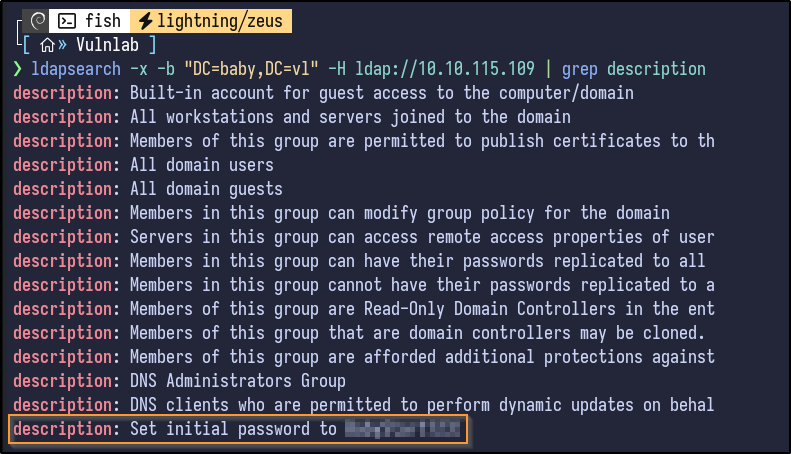791x454 pixels.
Task: Click the home directory icon
Action: pyautogui.click(x=47, y=44)
